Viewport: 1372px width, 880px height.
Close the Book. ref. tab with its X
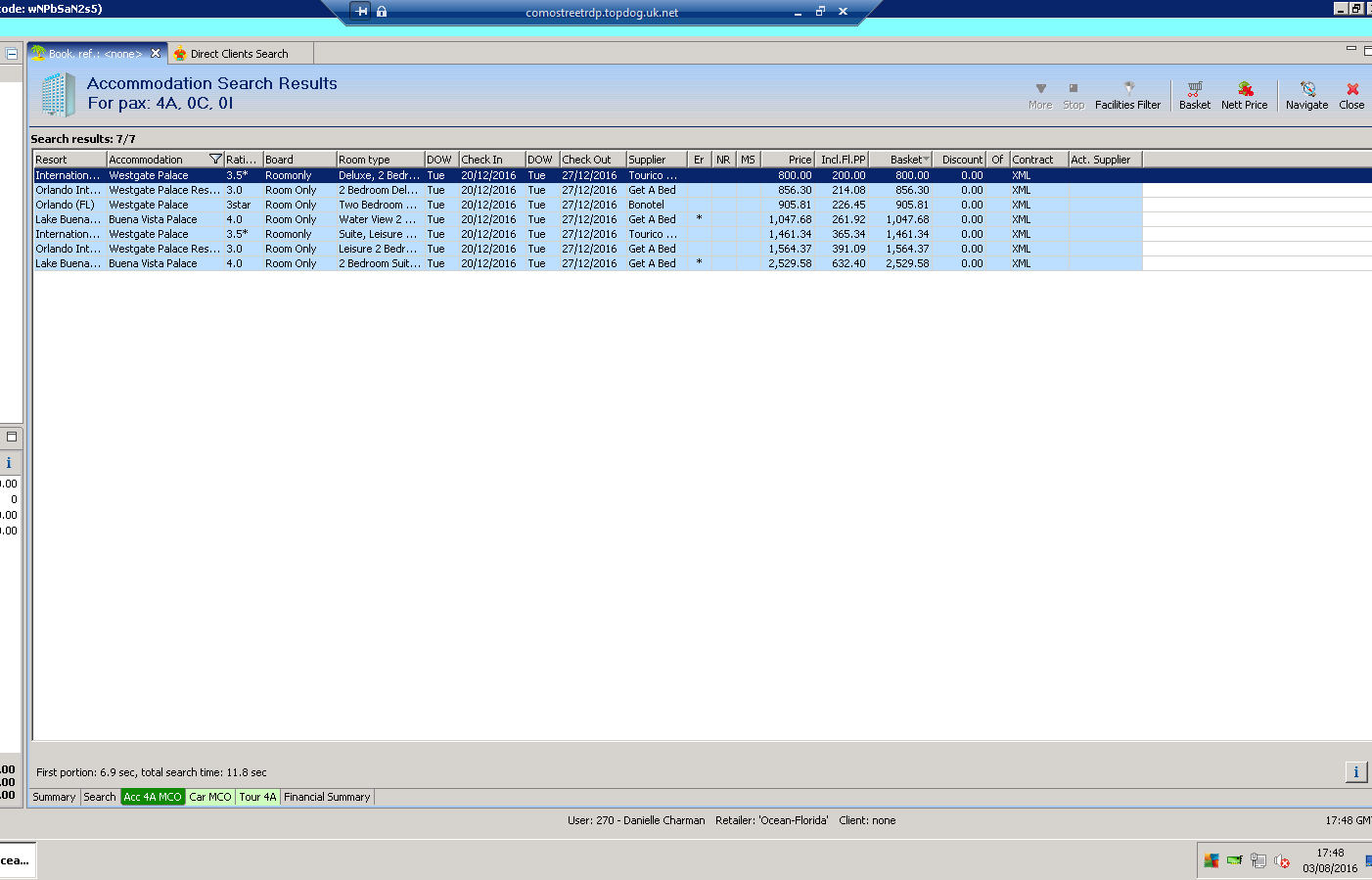(156, 54)
